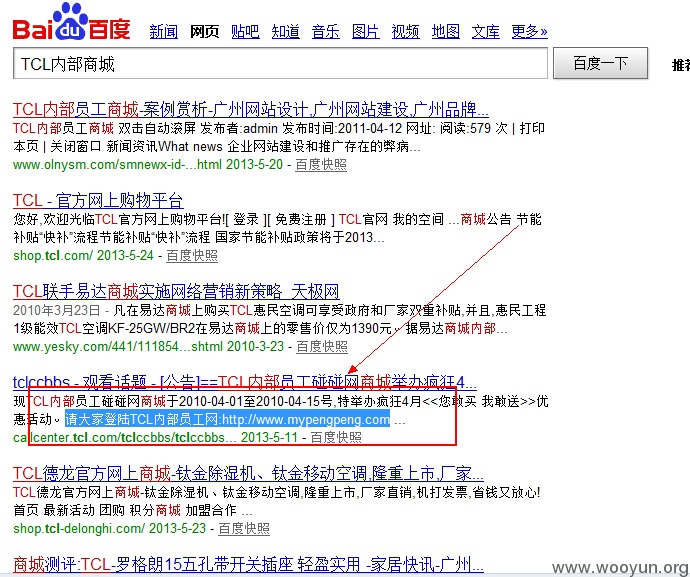Viewport: 690px width, 577px height.
Task: Open 百度快照 for callcenter.tcl.com result
Action: (336, 437)
